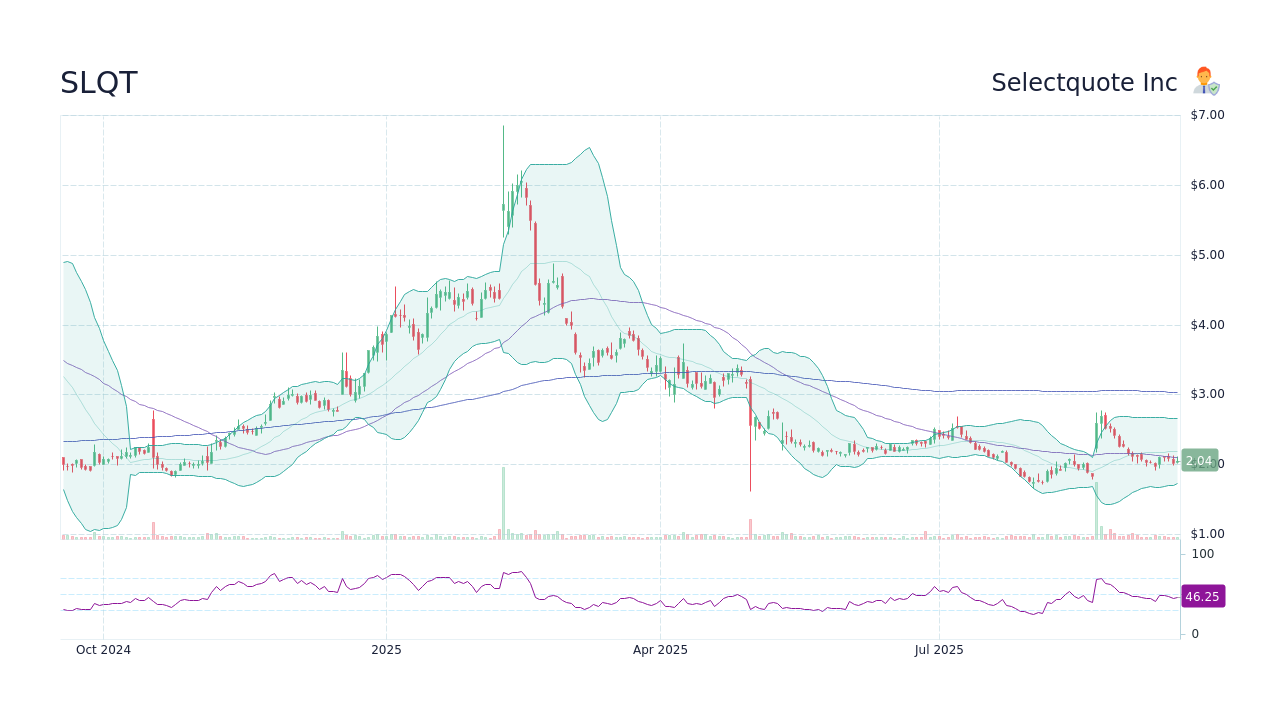
Task: Select the Selectquote Inc company name
Action: (x=1084, y=82)
